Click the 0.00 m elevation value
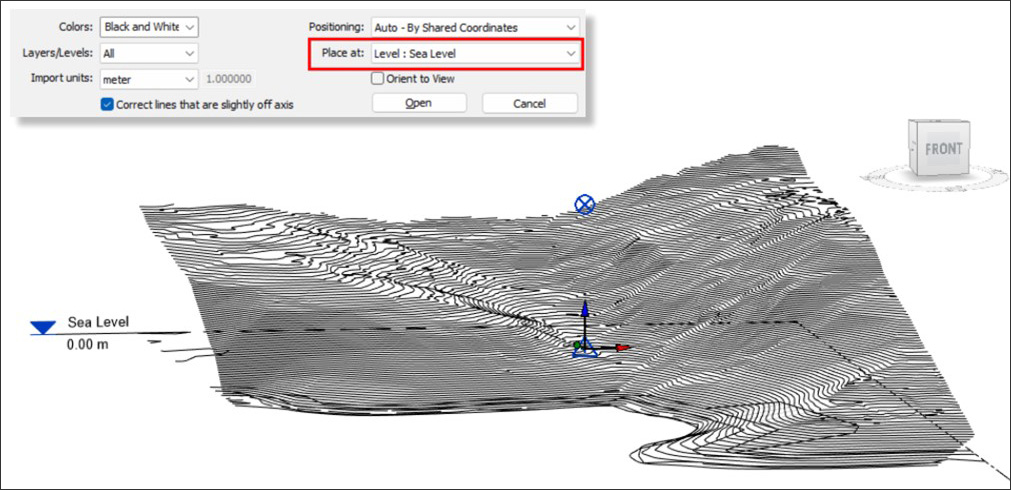This screenshot has width=1011, height=490. click(88, 345)
